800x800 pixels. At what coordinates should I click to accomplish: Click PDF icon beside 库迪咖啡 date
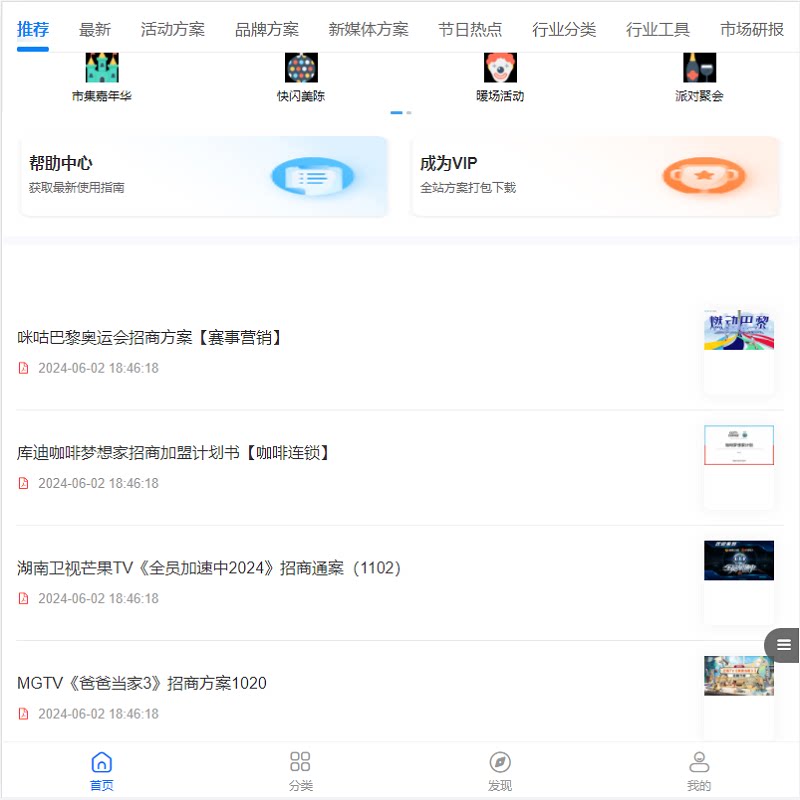(23, 483)
